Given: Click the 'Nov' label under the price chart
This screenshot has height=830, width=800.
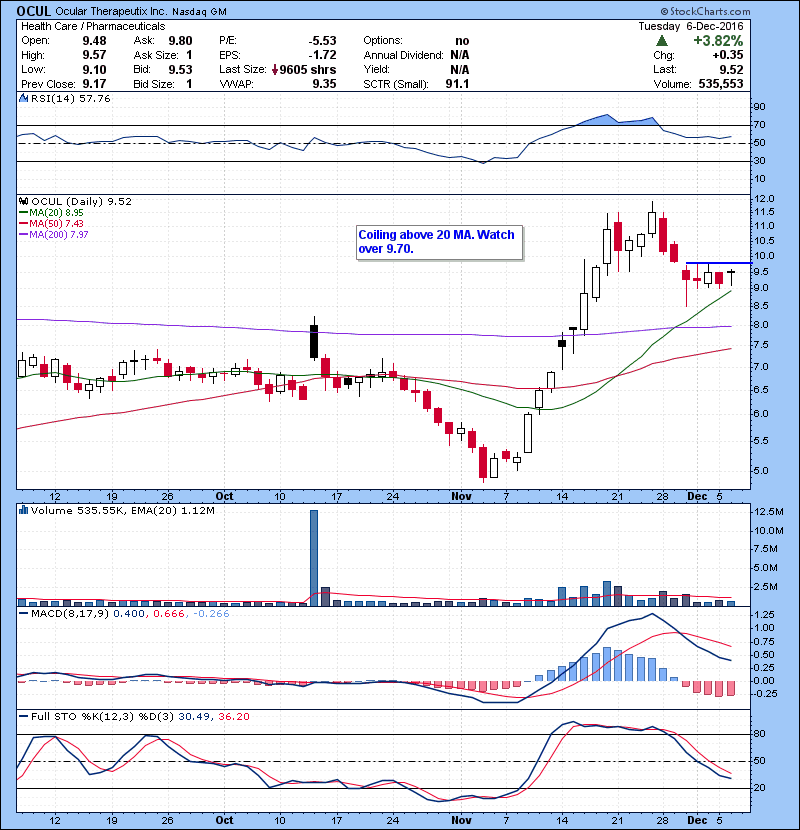Looking at the screenshot, I should pos(462,497).
